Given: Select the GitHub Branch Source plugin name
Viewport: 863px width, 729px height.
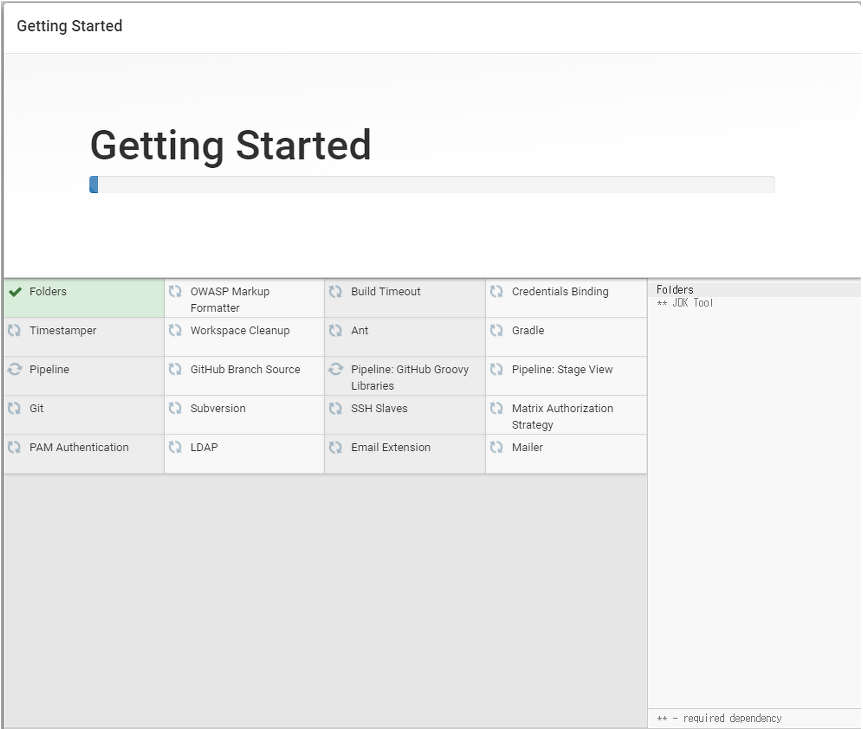Looking at the screenshot, I should point(245,369).
